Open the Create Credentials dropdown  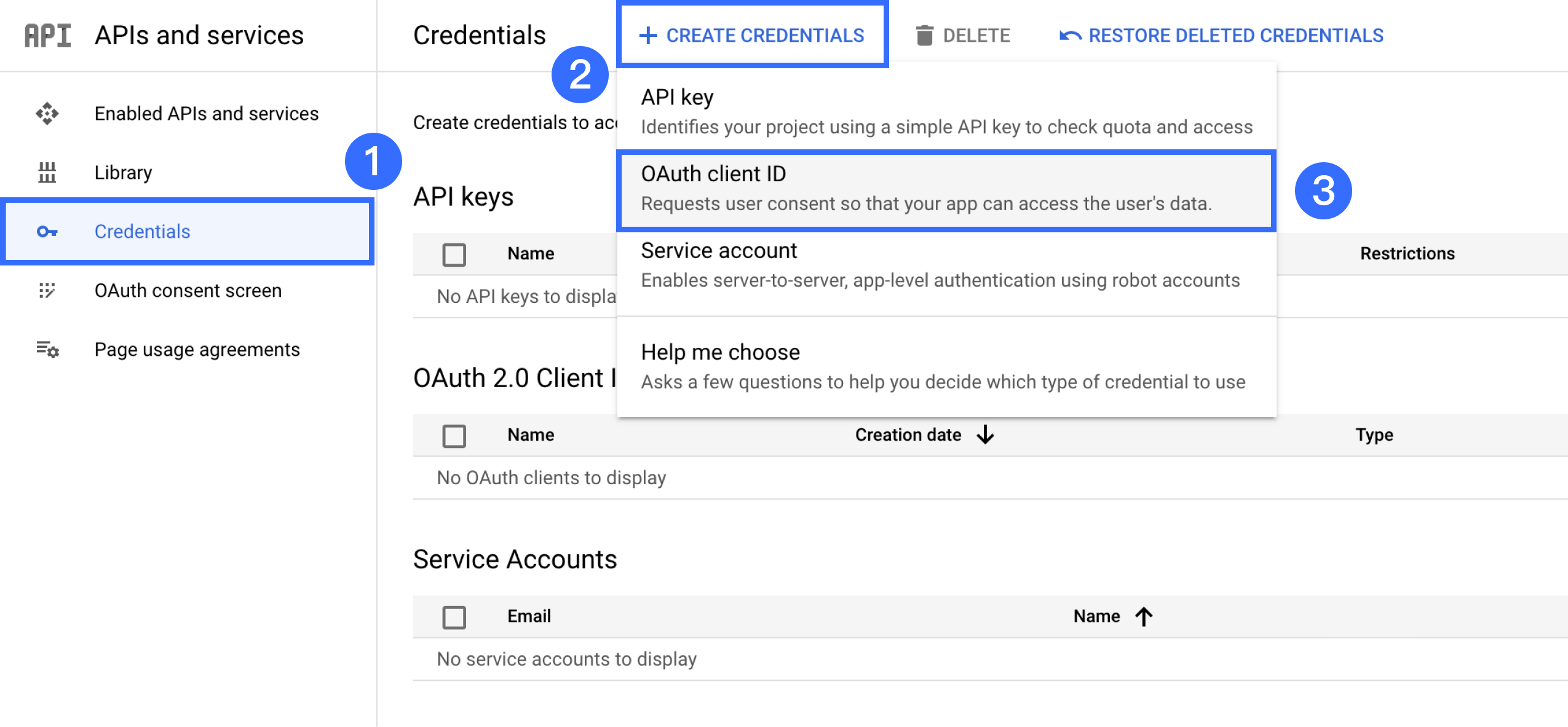tap(753, 36)
